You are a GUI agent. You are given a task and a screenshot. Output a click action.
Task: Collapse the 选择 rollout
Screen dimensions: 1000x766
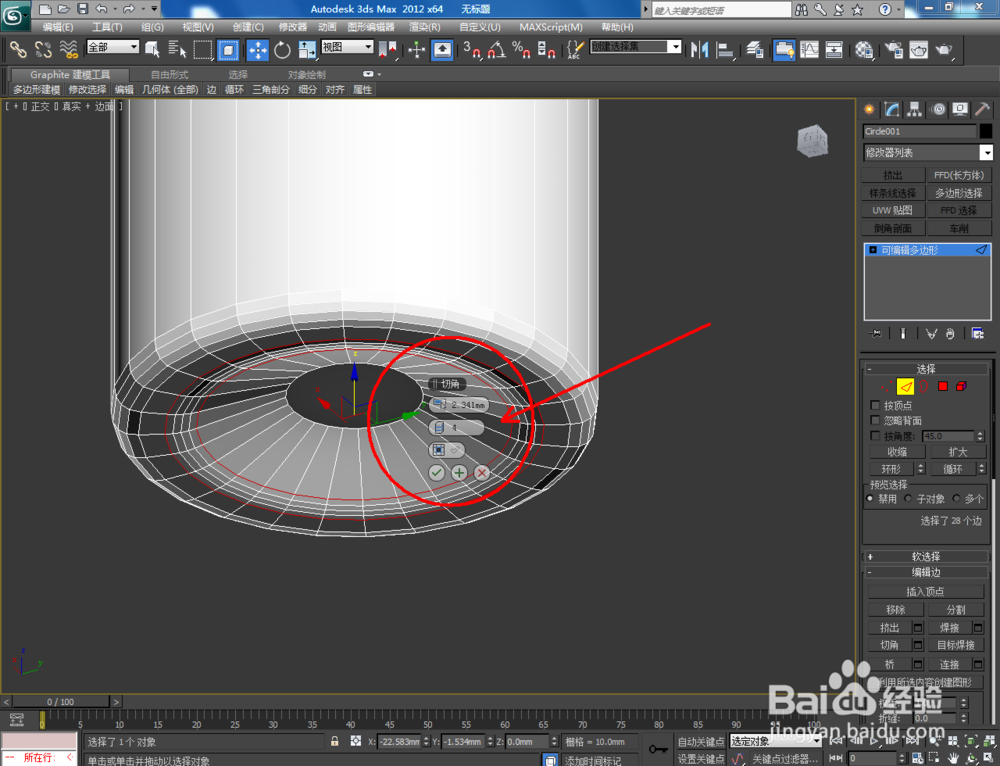(x=925, y=369)
